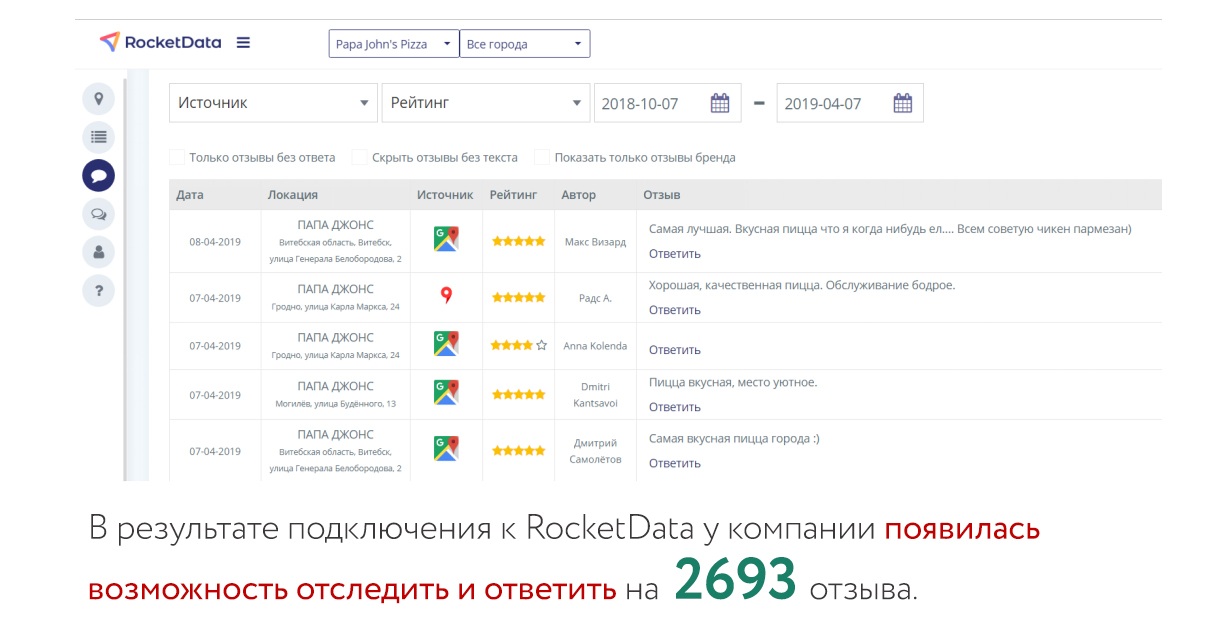Click Google Maps icon in Anna Kolenda row
The image size is (1210, 630).
click(446, 344)
